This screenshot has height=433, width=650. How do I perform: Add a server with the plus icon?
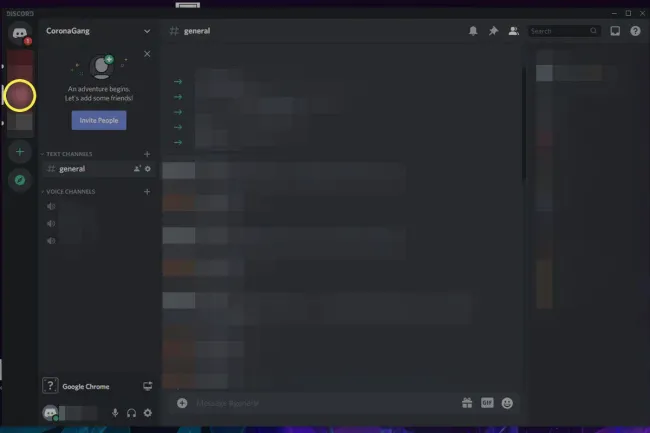(19, 152)
